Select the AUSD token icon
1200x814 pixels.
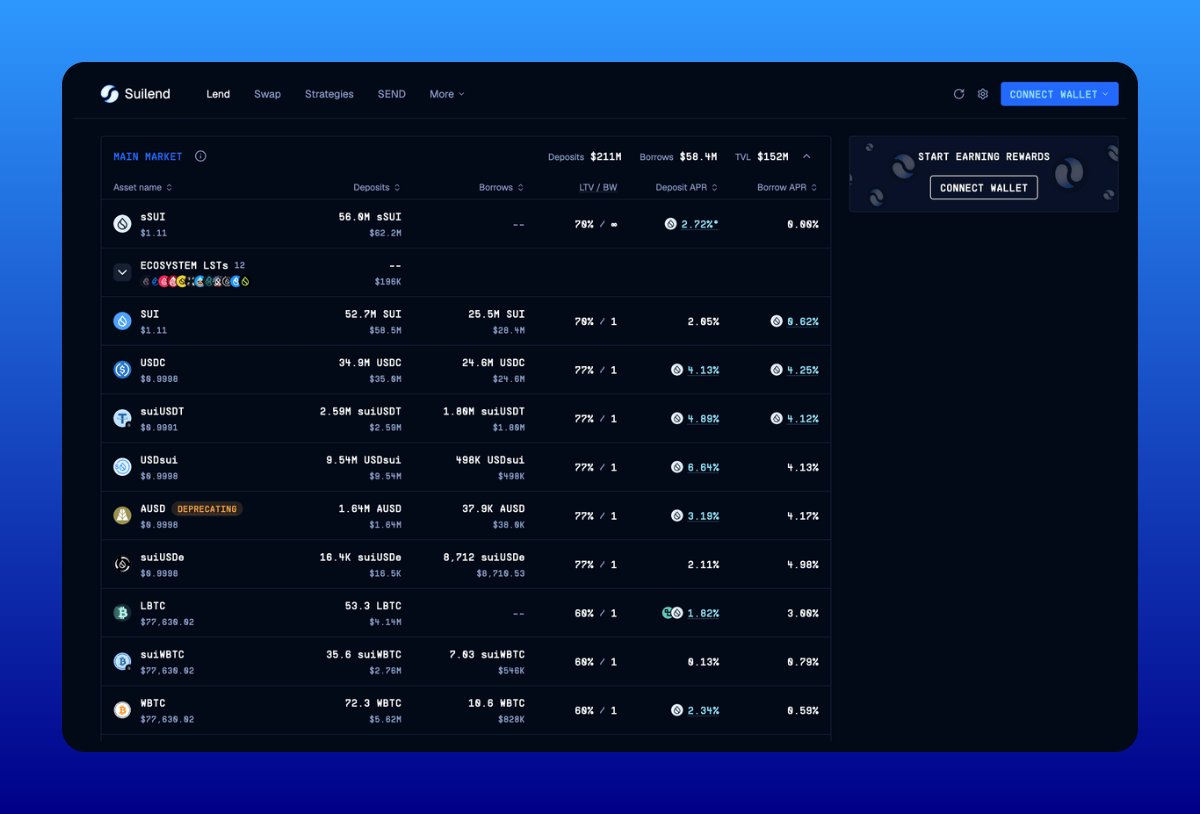pos(122,516)
